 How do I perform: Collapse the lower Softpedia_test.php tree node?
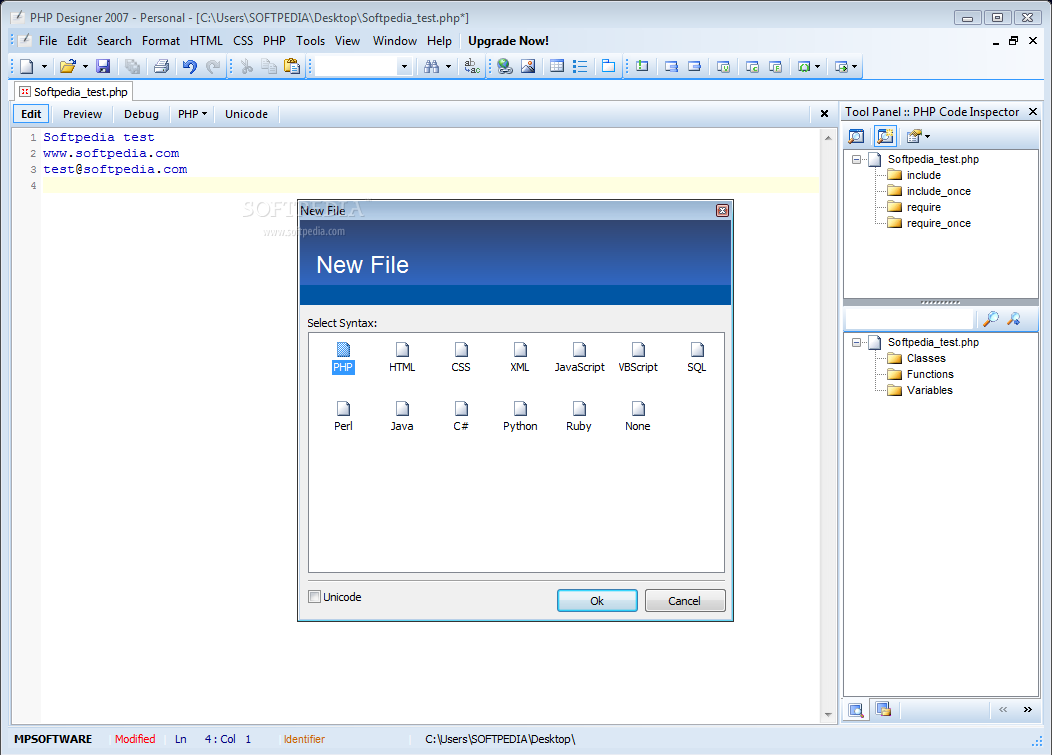[857, 342]
